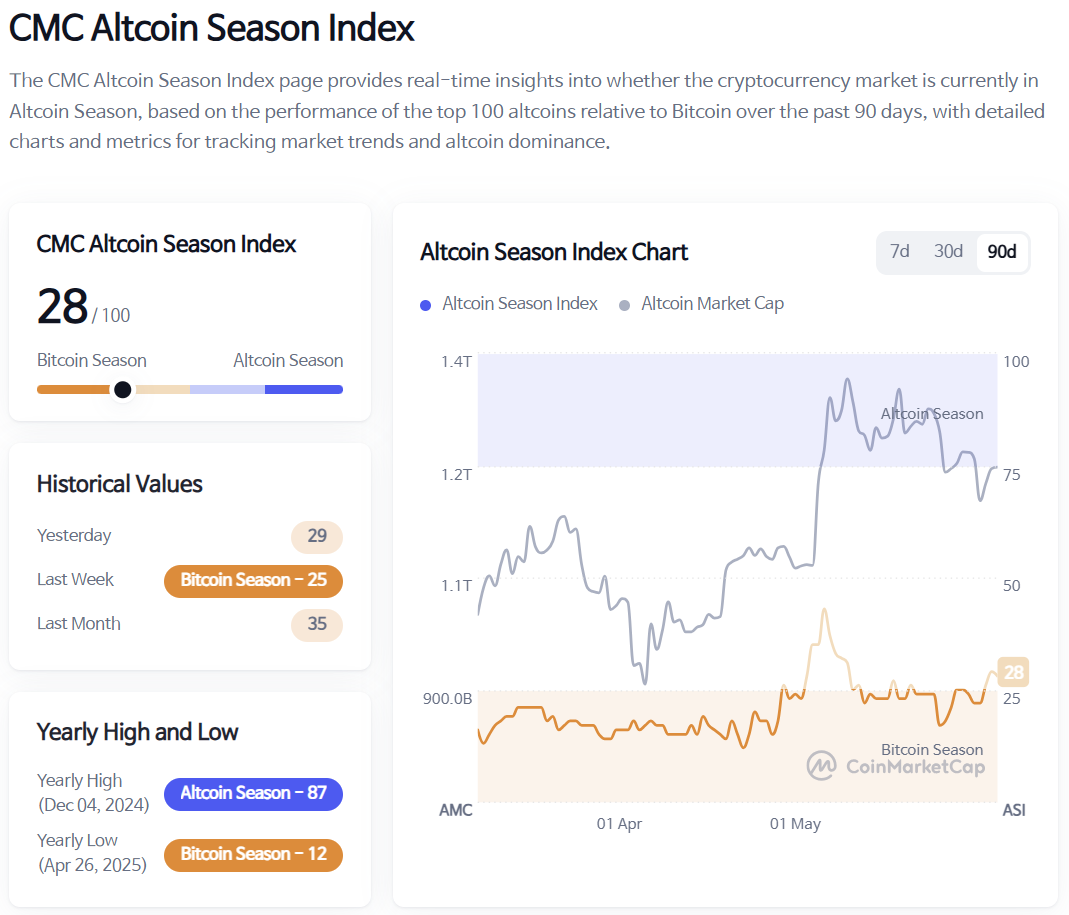This screenshot has width=1069, height=915.
Task: Toggle Altcoin Season Index legend dot
Action: [426, 304]
